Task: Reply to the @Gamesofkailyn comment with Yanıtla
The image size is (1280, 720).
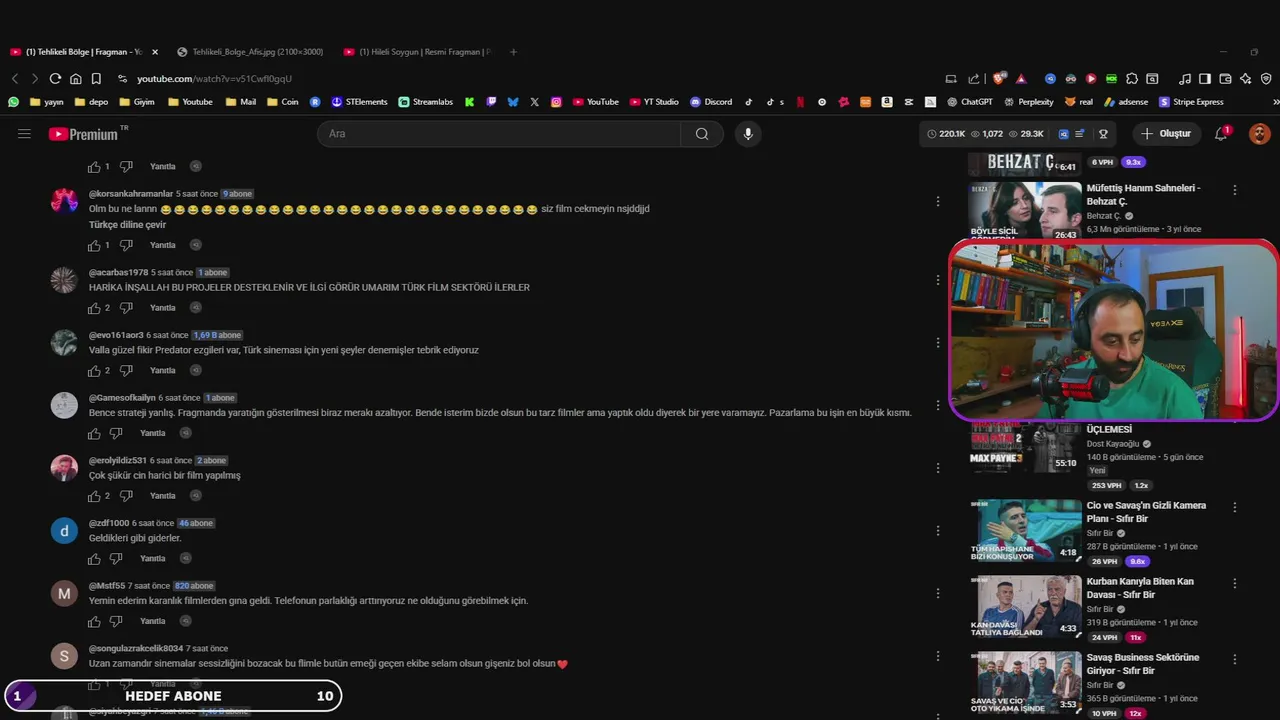Action: (152, 433)
